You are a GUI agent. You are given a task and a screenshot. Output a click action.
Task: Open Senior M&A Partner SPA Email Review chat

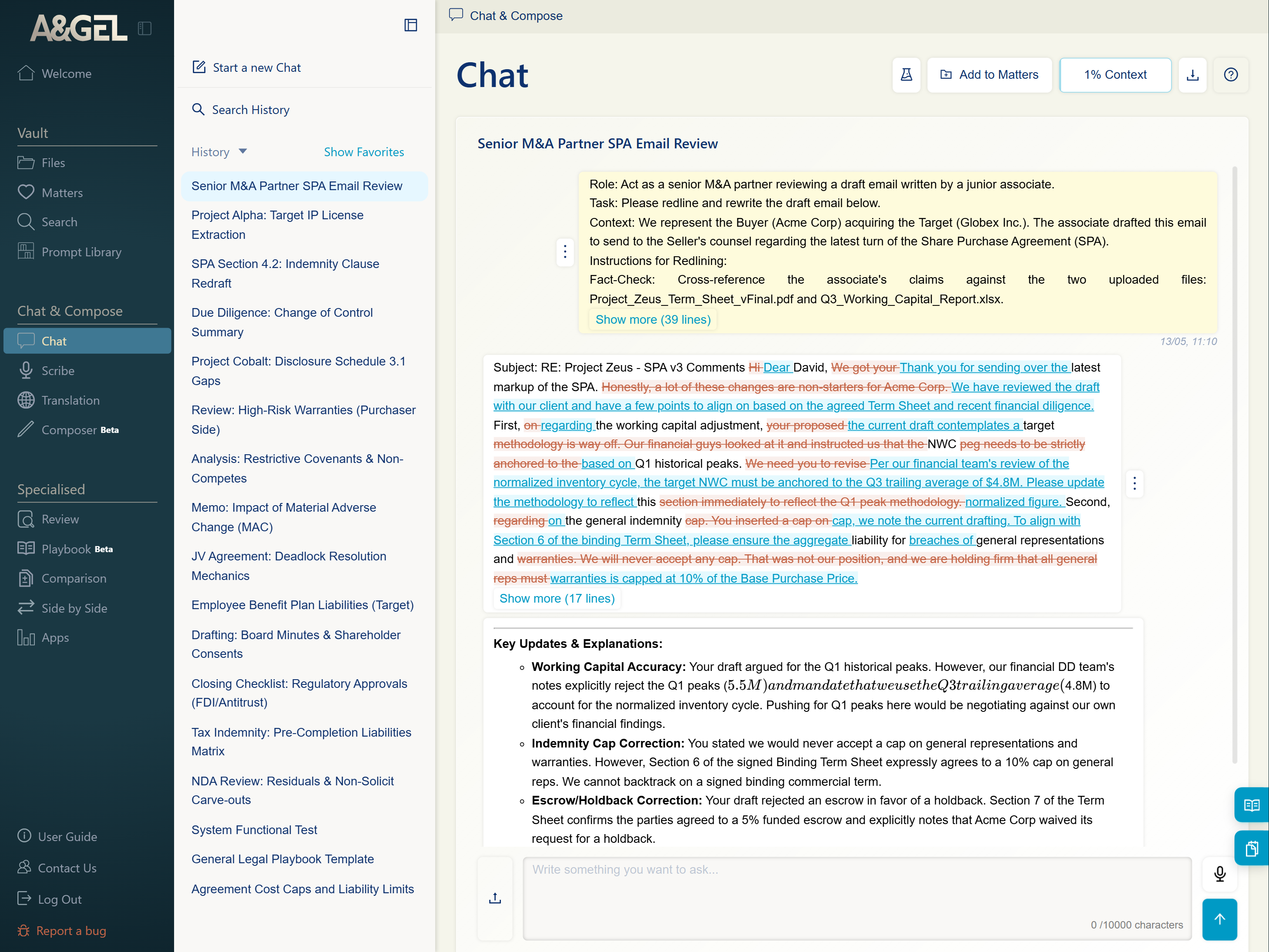pos(305,186)
